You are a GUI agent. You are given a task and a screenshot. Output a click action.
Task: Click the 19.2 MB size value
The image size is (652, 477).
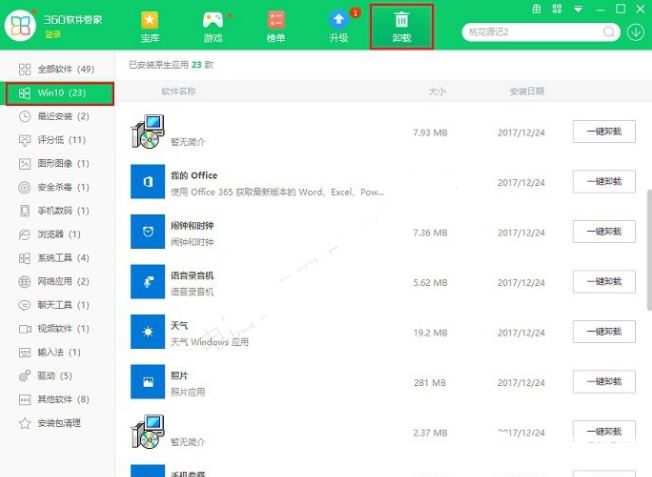click(430, 333)
